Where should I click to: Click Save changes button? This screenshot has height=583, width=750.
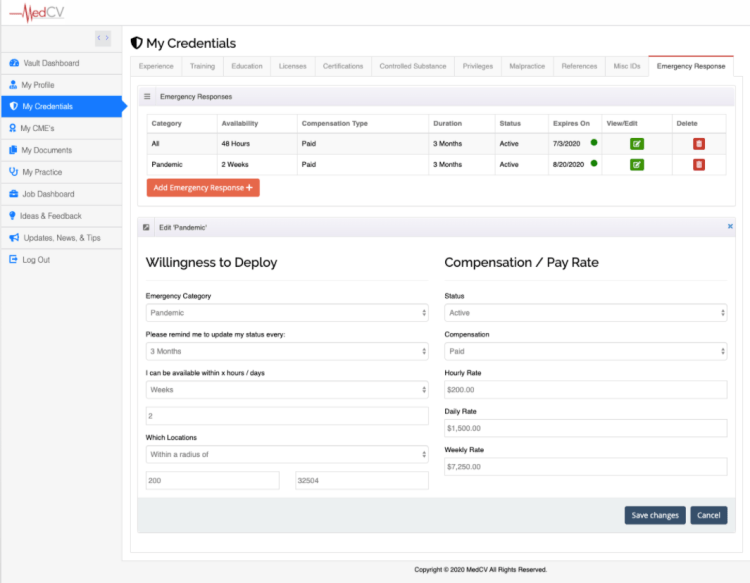(655, 515)
